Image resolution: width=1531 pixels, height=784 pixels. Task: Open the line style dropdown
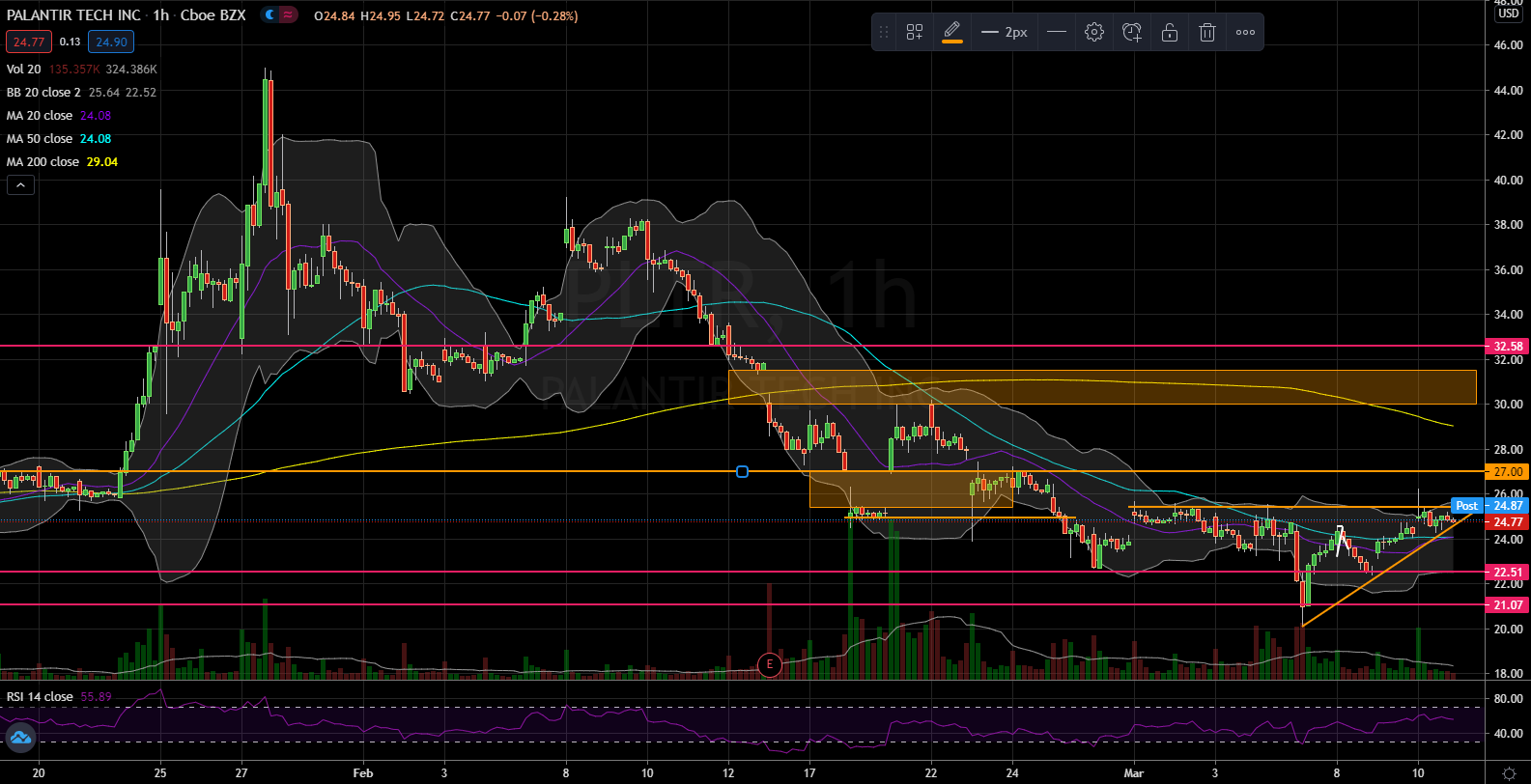coord(1056,32)
